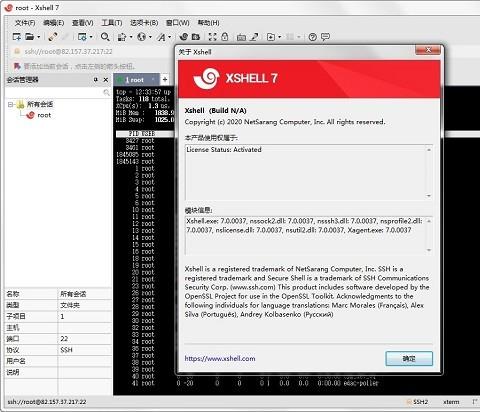480x412 pixels.
Task: Pin the session manager panel
Action: click(96, 80)
